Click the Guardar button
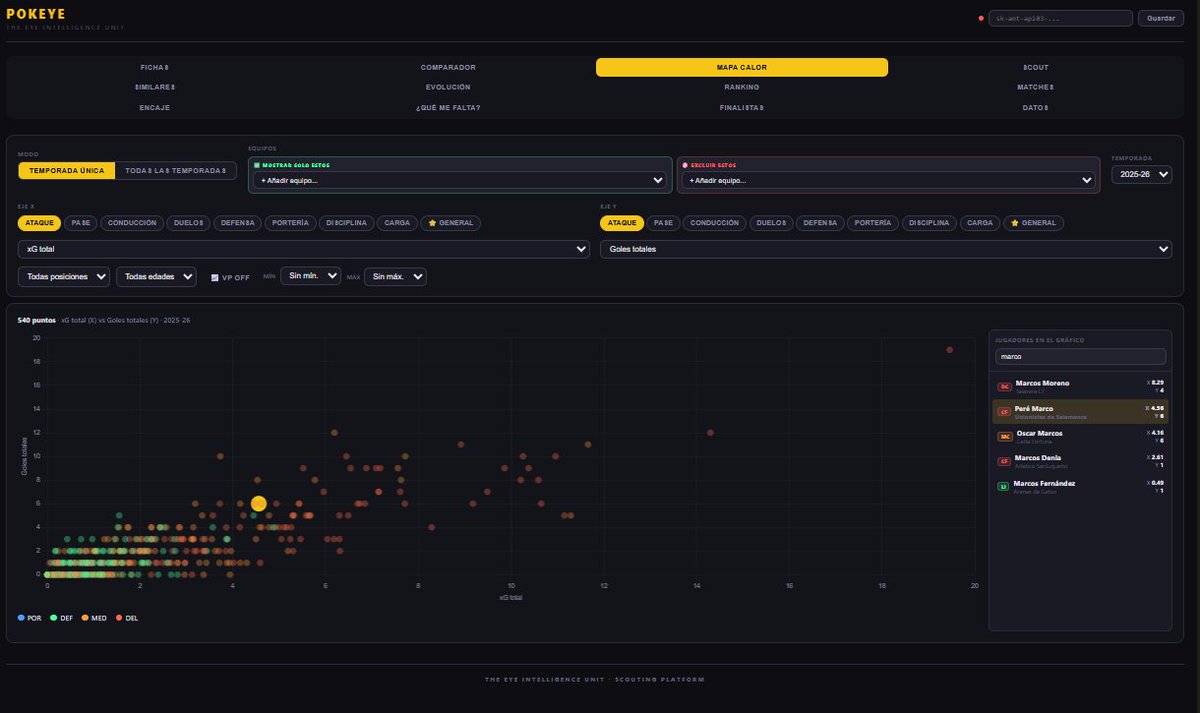 (1161, 18)
